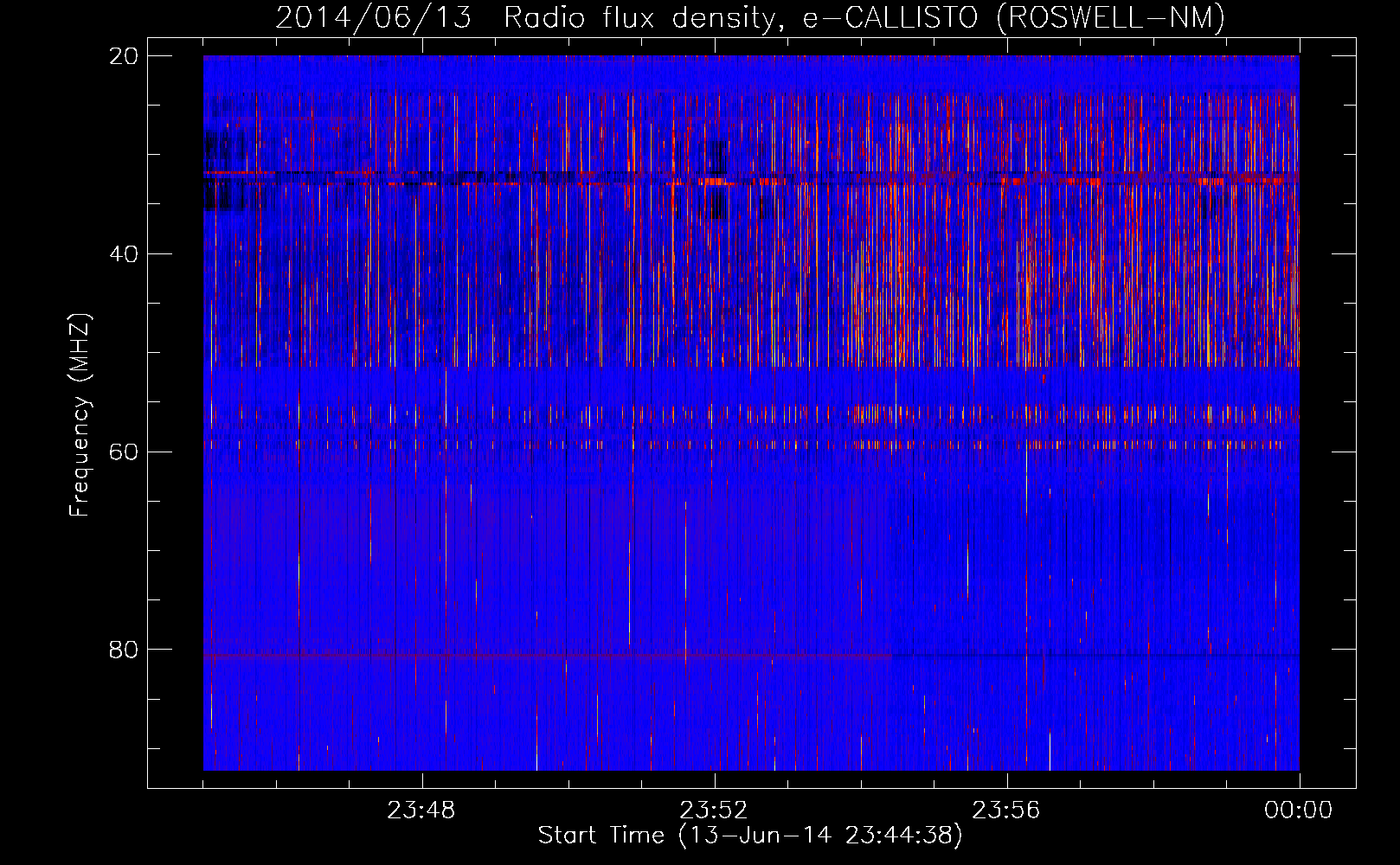The image size is (1400, 865).
Task: Click the '40' frequency tick label
Action: (124, 254)
